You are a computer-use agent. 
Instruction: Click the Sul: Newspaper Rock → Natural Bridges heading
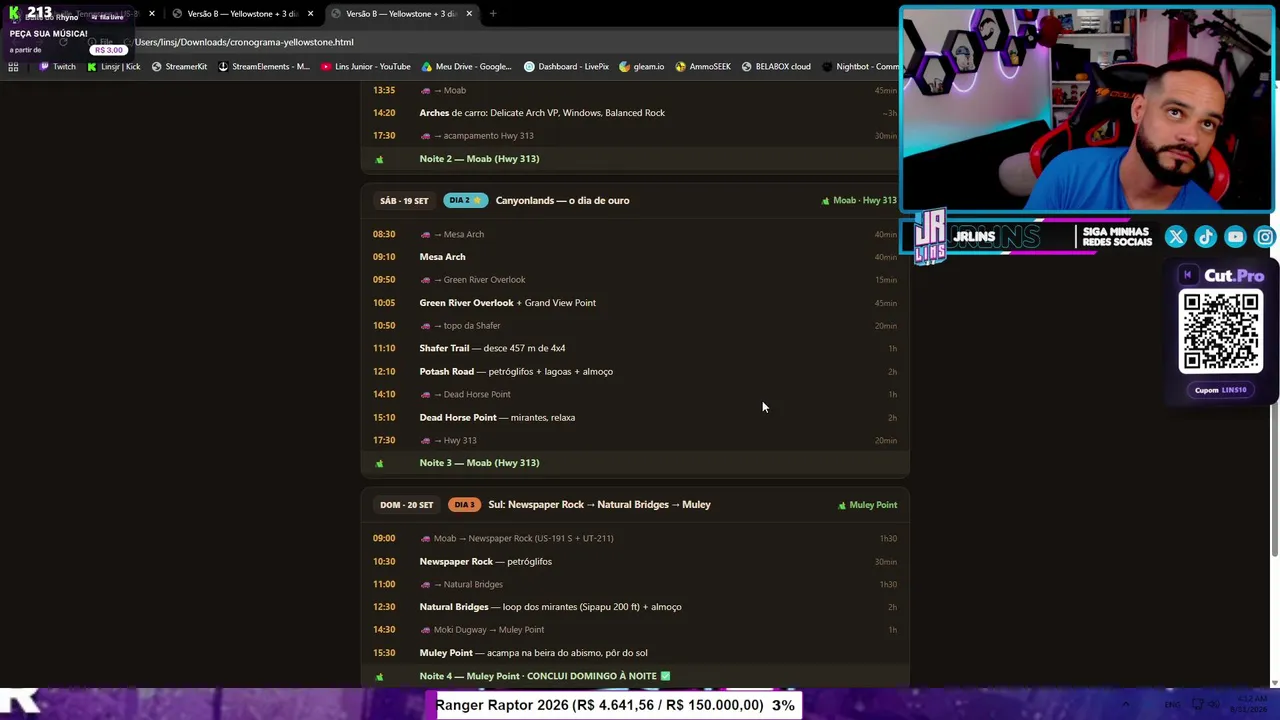pyautogui.click(x=599, y=505)
